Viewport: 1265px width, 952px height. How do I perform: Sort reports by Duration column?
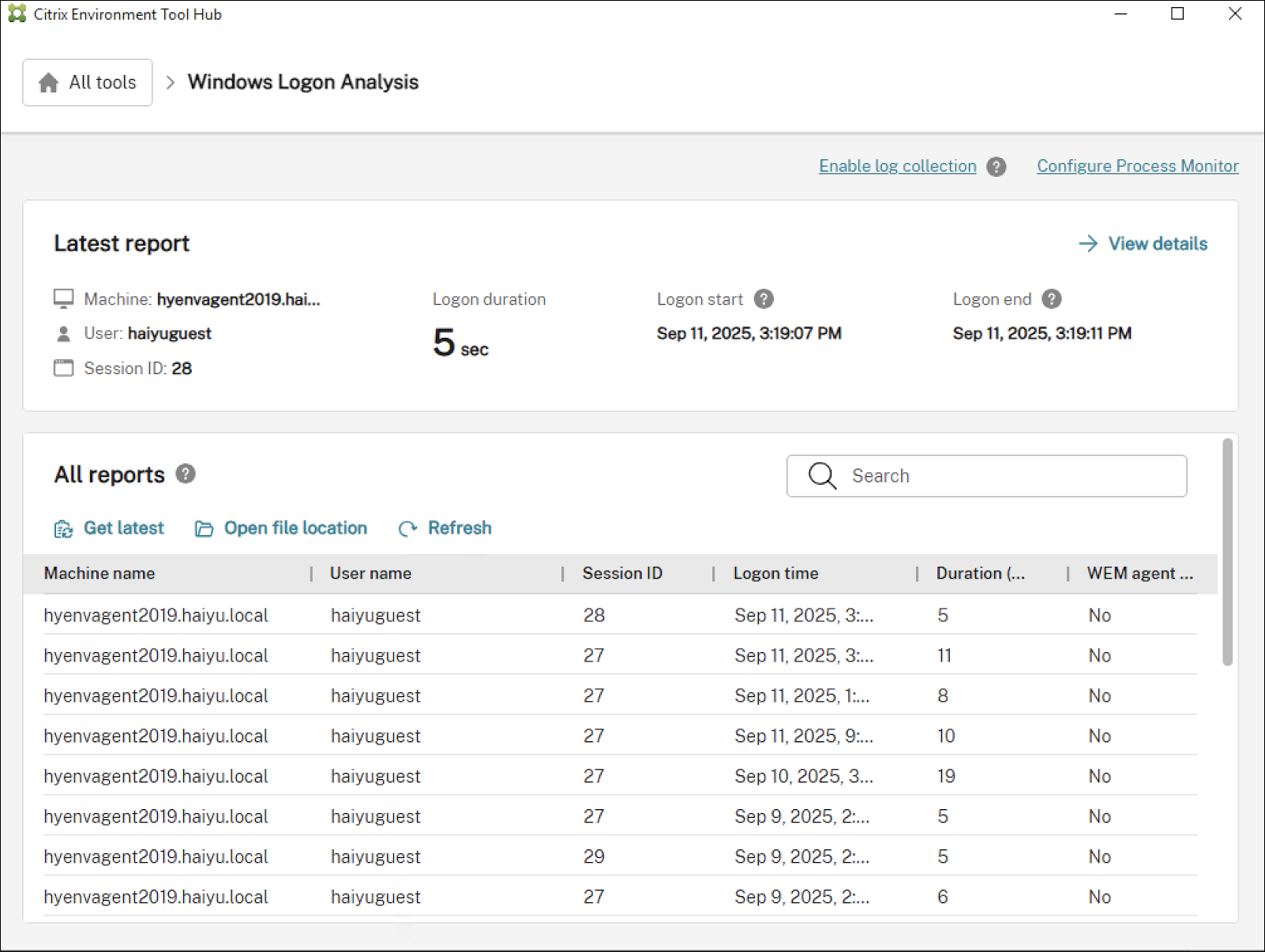(x=980, y=574)
